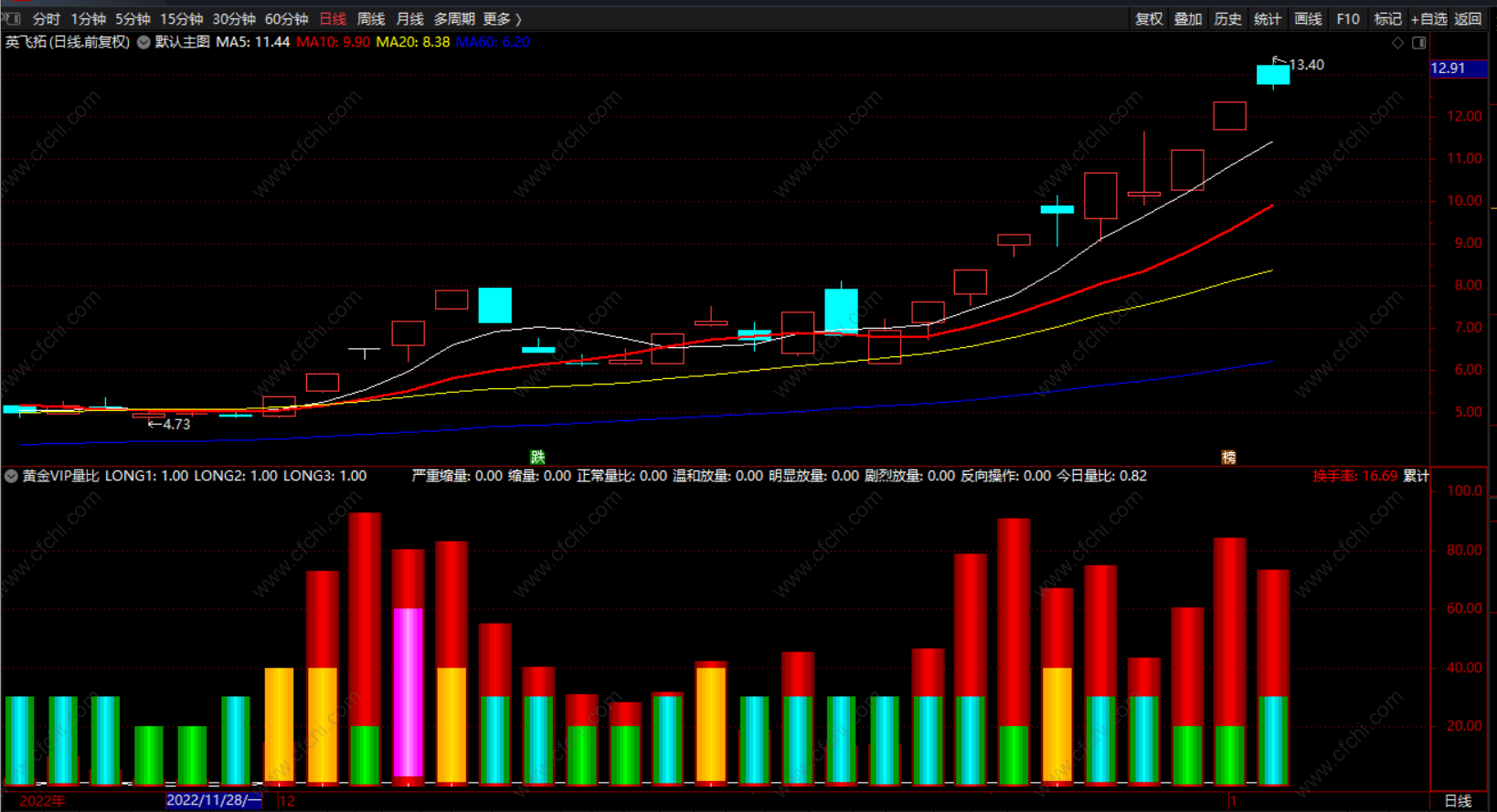Viewport: 1497px width, 812px height.
Task: Click the 2022/11/28/一 date marker on timeline
Action: pos(214,800)
